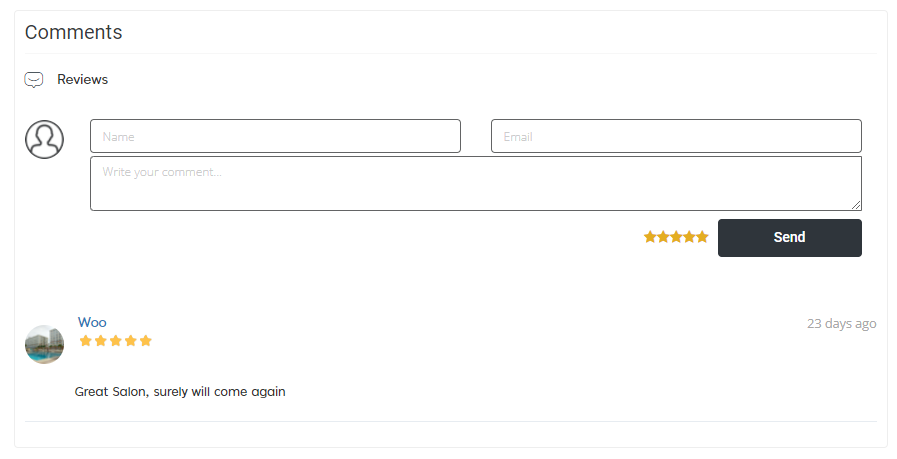
Task: Click the first star of Woo's review
Action: pyautogui.click(x=86, y=341)
